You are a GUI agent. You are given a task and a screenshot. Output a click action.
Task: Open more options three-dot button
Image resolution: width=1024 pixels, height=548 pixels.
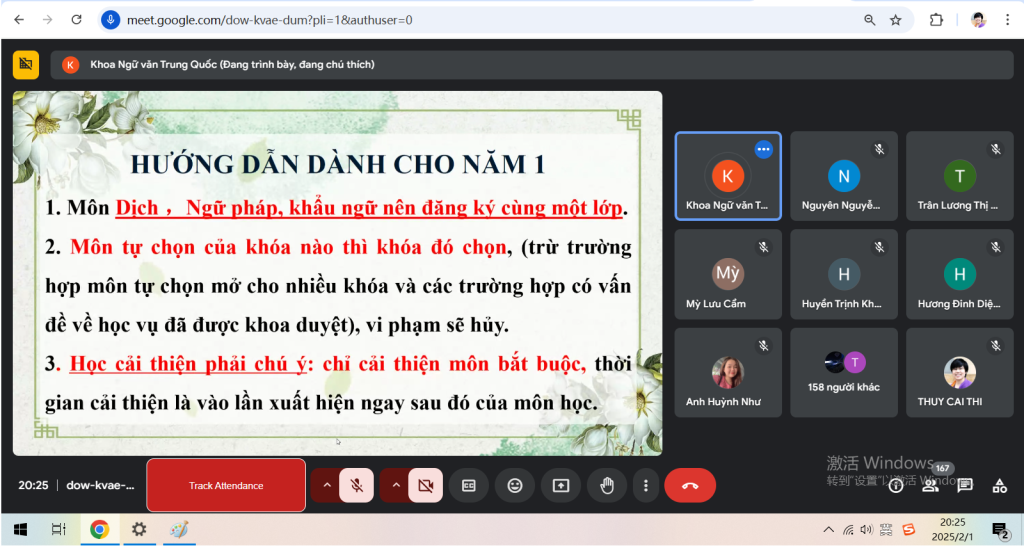click(645, 485)
